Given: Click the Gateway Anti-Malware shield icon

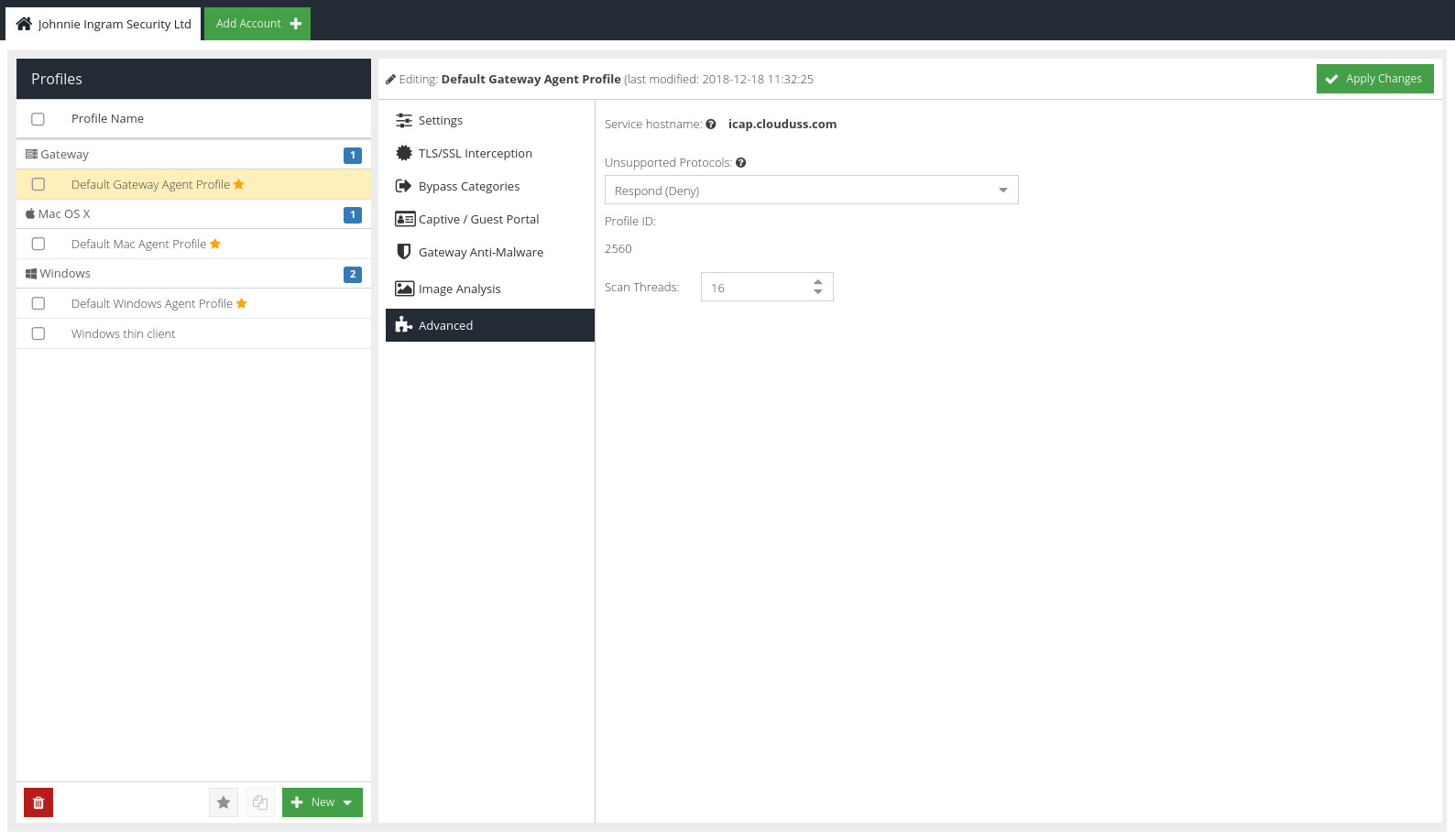Looking at the screenshot, I should point(403,252).
